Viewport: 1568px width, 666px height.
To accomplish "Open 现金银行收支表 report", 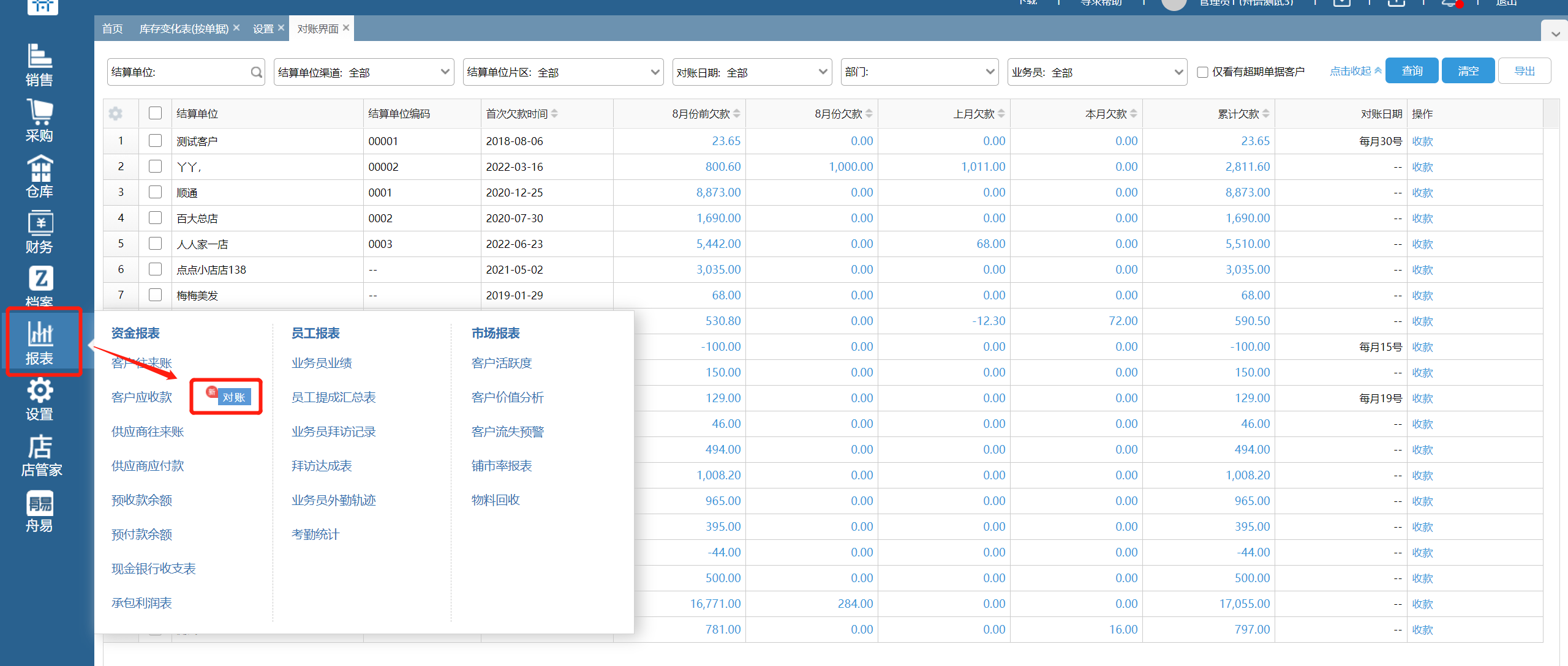I will tap(153, 569).
